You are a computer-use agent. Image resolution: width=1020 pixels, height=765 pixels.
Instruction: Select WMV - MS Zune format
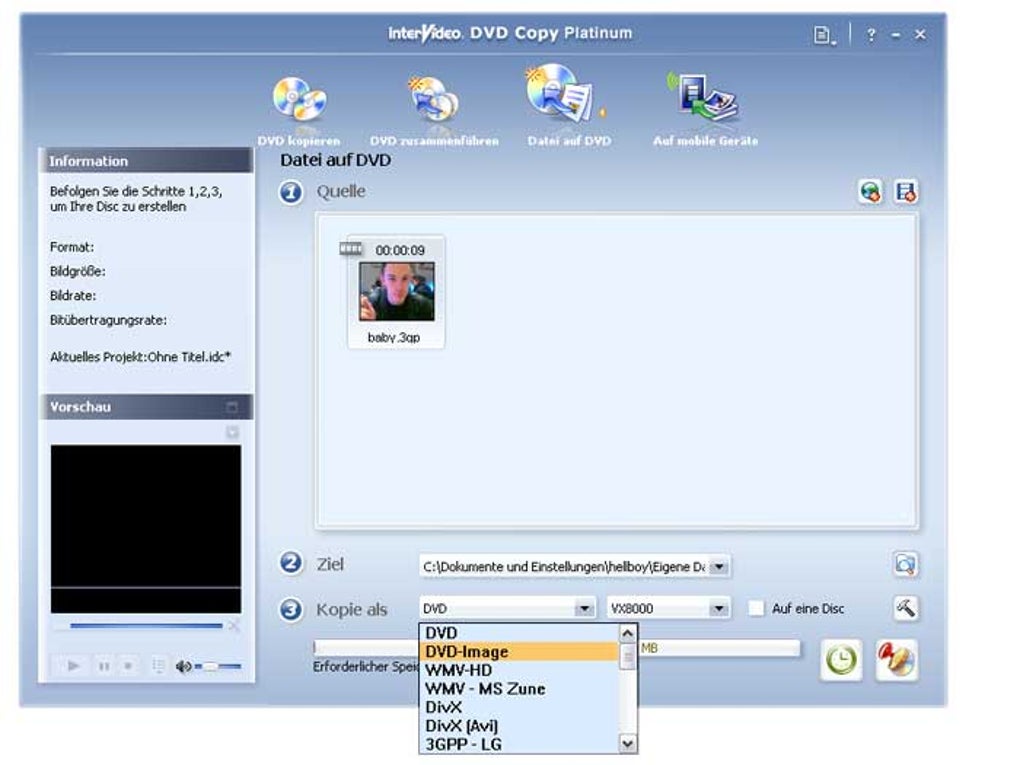(519, 689)
